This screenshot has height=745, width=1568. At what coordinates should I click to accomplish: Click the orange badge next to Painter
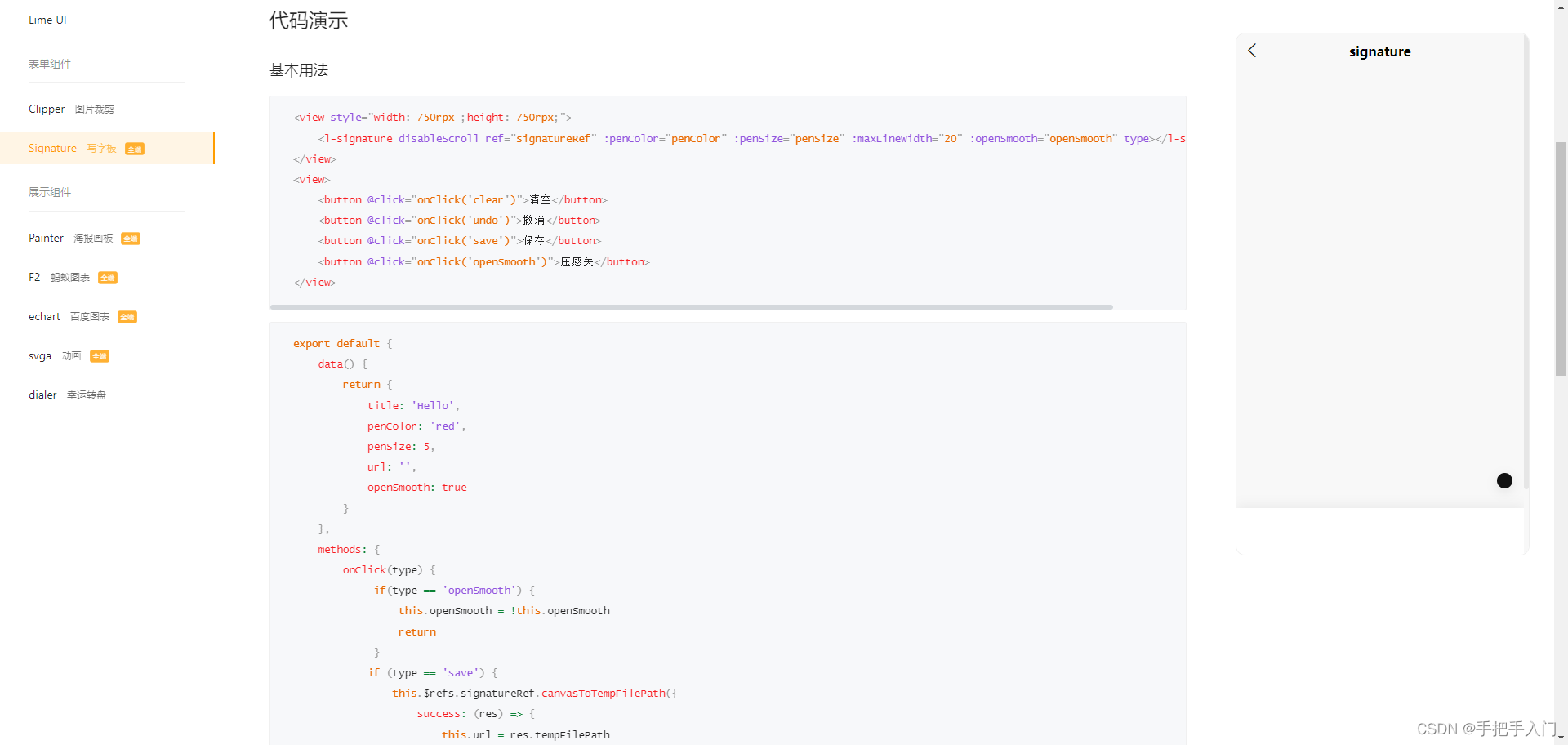pyautogui.click(x=131, y=239)
